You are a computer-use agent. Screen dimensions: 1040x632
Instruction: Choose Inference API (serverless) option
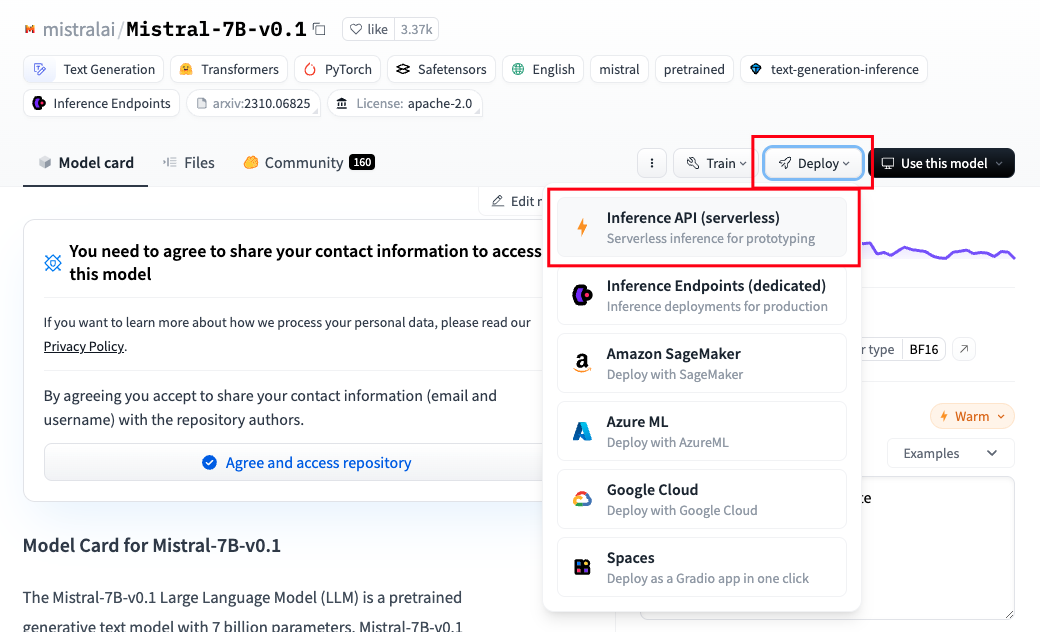pyautogui.click(x=702, y=227)
